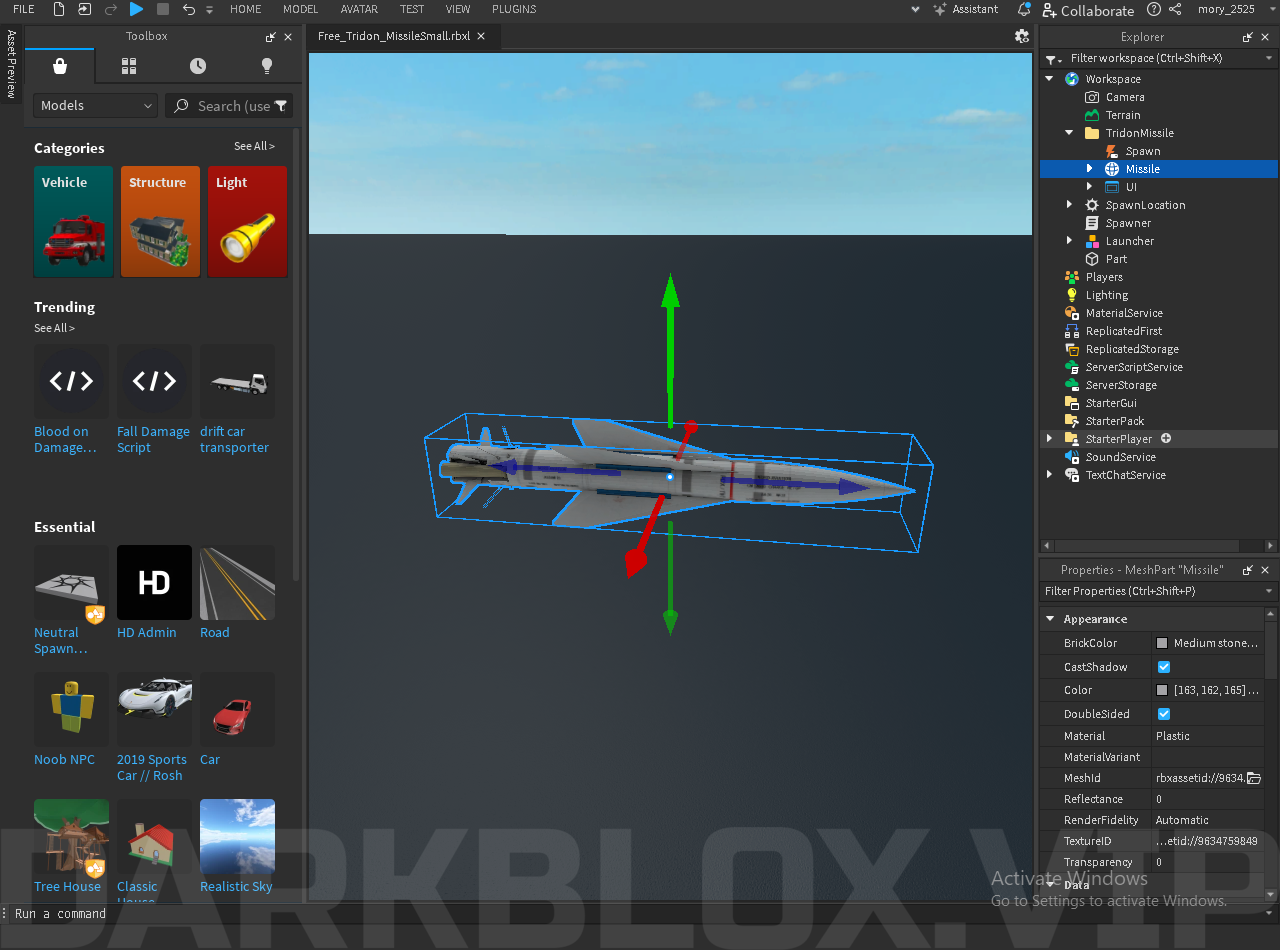Open the Vehicle category card

coord(74,222)
